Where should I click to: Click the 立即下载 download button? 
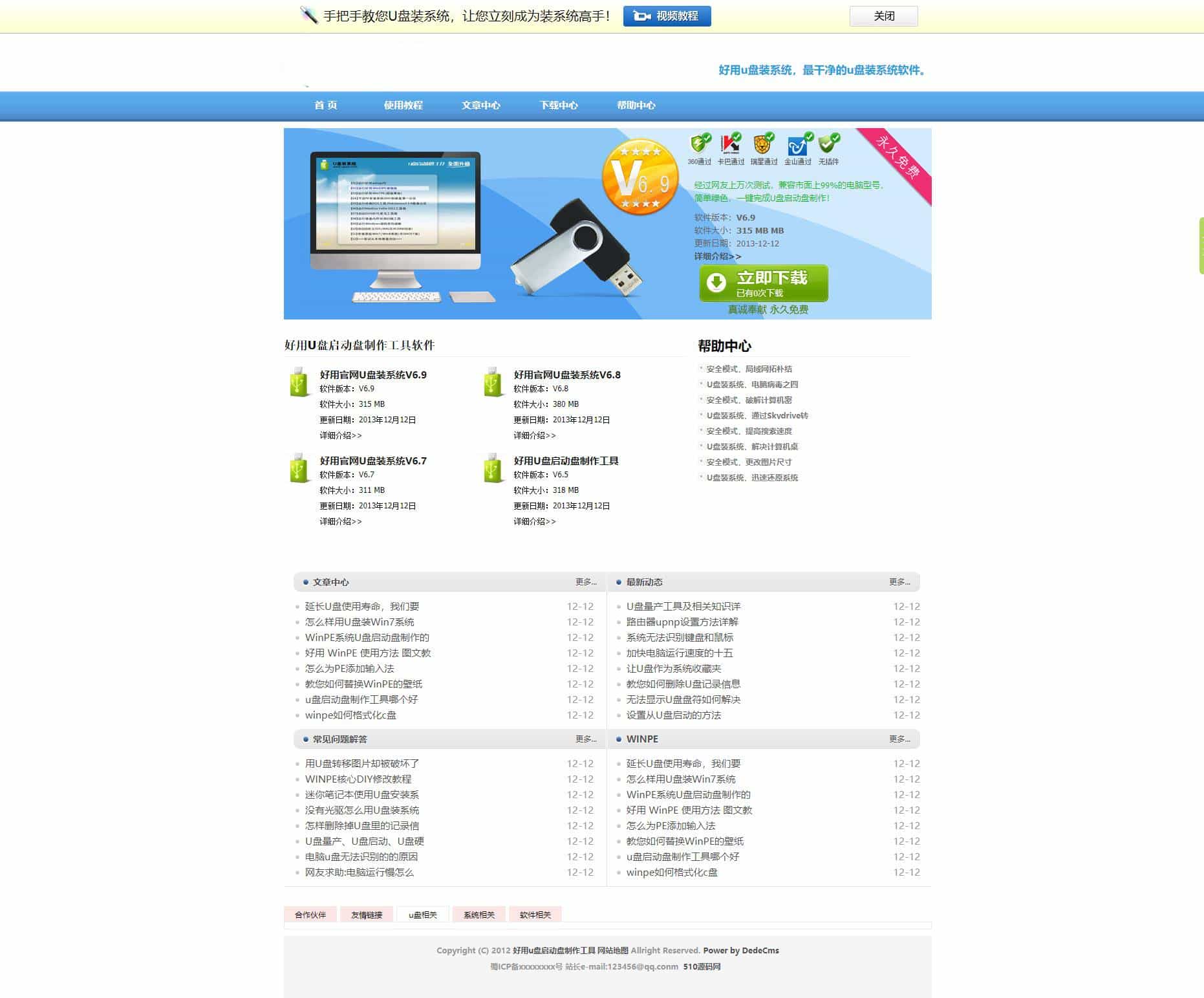[x=764, y=283]
